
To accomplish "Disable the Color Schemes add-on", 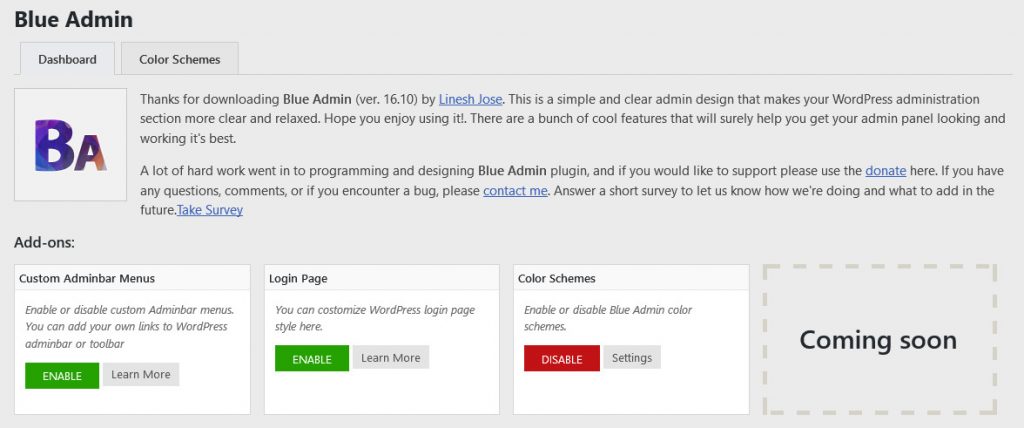I will 561,359.
